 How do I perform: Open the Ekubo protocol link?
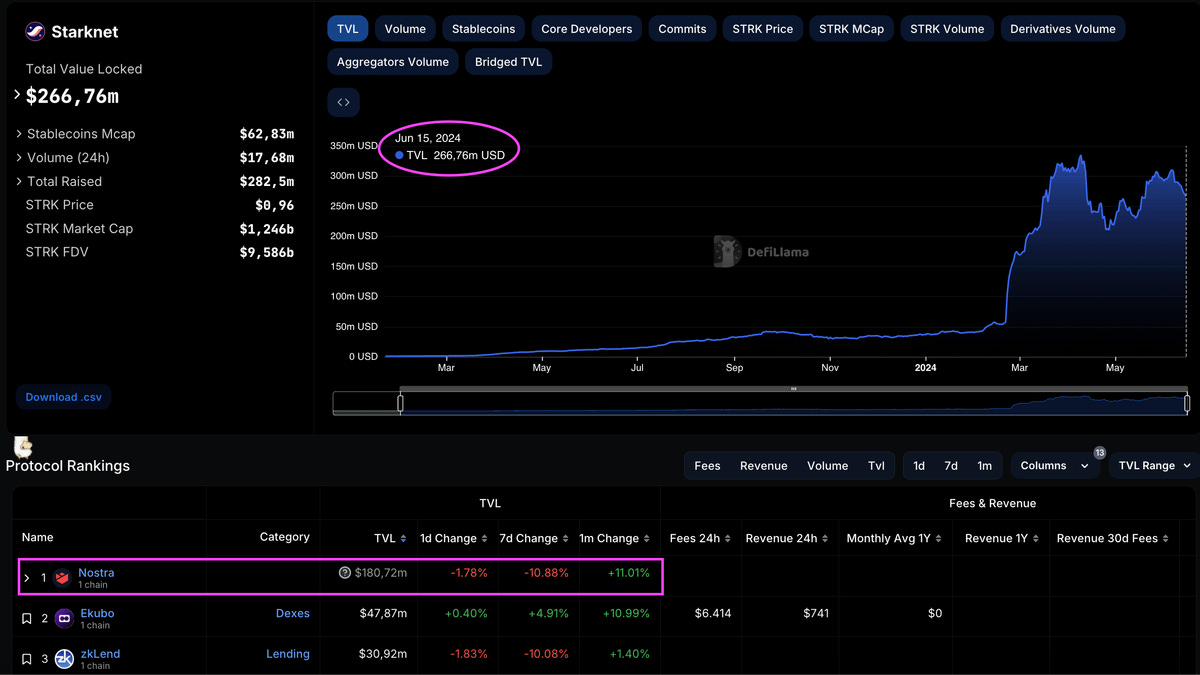[x=97, y=613]
